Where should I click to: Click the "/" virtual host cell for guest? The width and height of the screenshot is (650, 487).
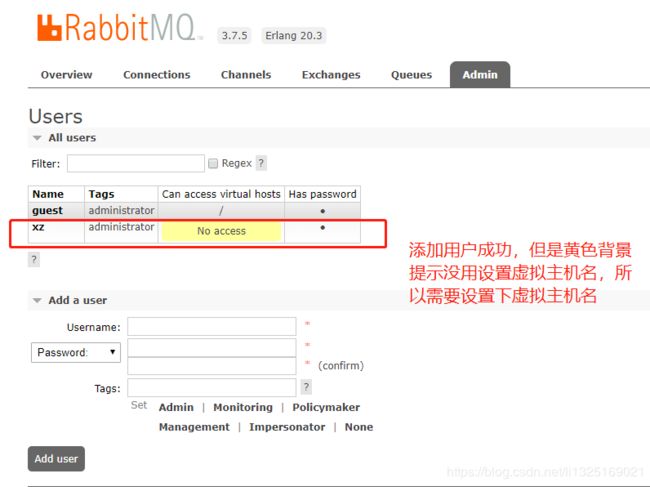pyautogui.click(x=221, y=211)
